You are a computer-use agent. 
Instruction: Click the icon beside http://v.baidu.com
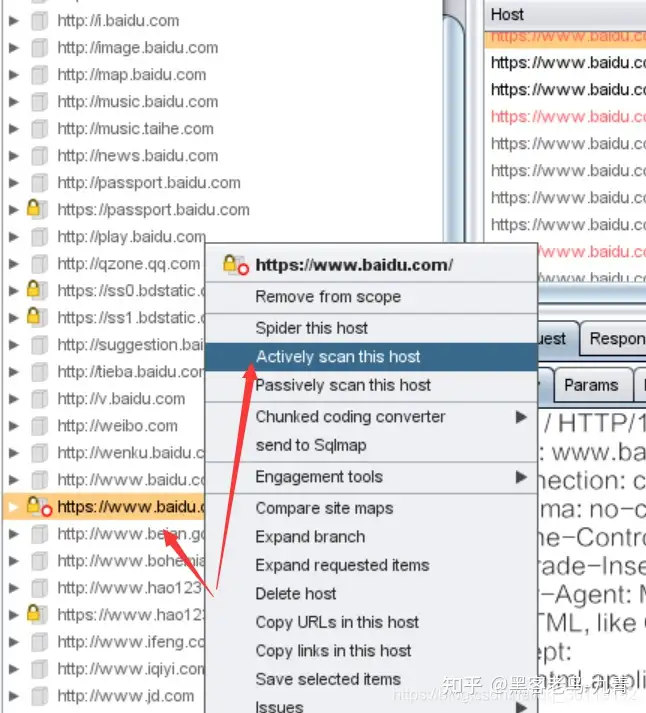tap(39, 399)
